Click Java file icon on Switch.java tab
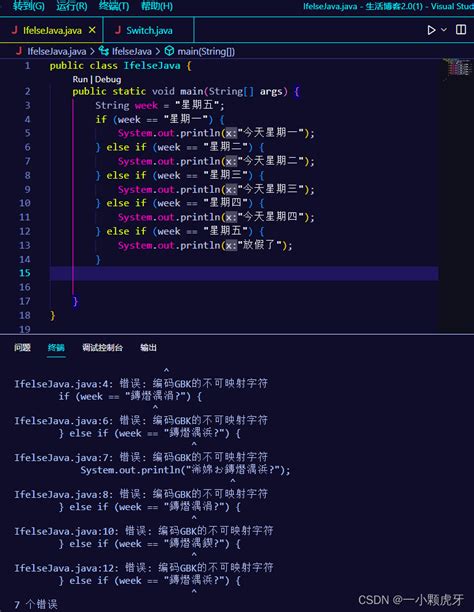Viewport: 474px width, 612px height. pos(118,30)
